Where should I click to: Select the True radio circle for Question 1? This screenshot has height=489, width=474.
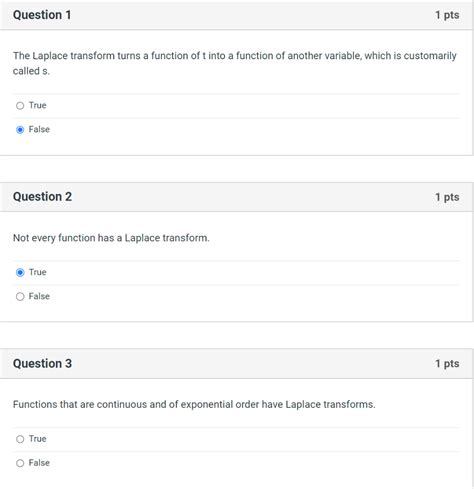pyautogui.click(x=20, y=106)
